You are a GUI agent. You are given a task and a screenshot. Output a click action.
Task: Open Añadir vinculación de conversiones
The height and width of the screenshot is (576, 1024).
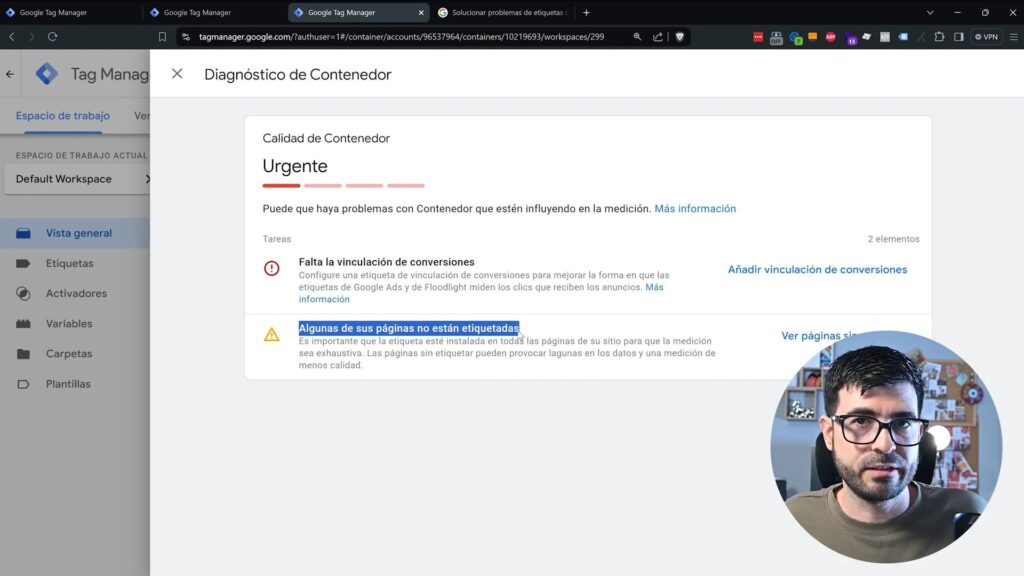[x=817, y=269]
